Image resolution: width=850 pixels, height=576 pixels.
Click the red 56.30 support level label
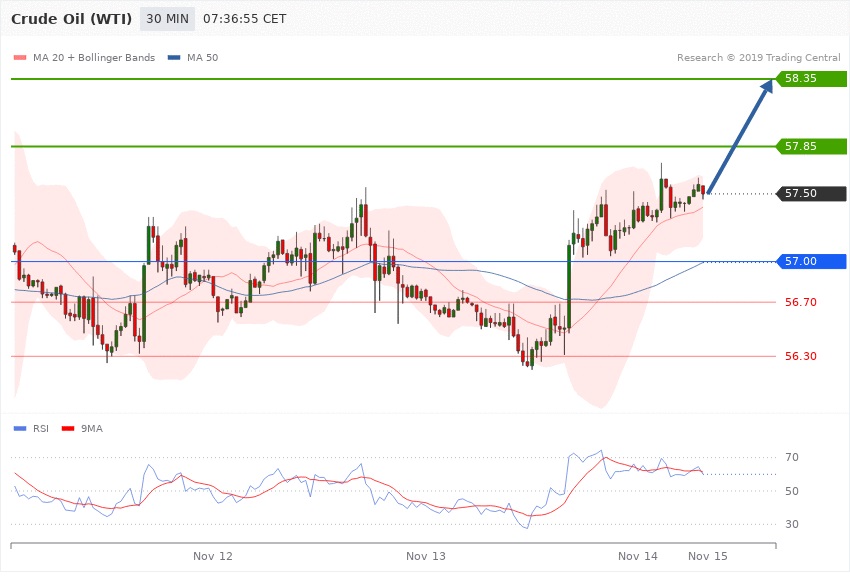[x=800, y=356]
